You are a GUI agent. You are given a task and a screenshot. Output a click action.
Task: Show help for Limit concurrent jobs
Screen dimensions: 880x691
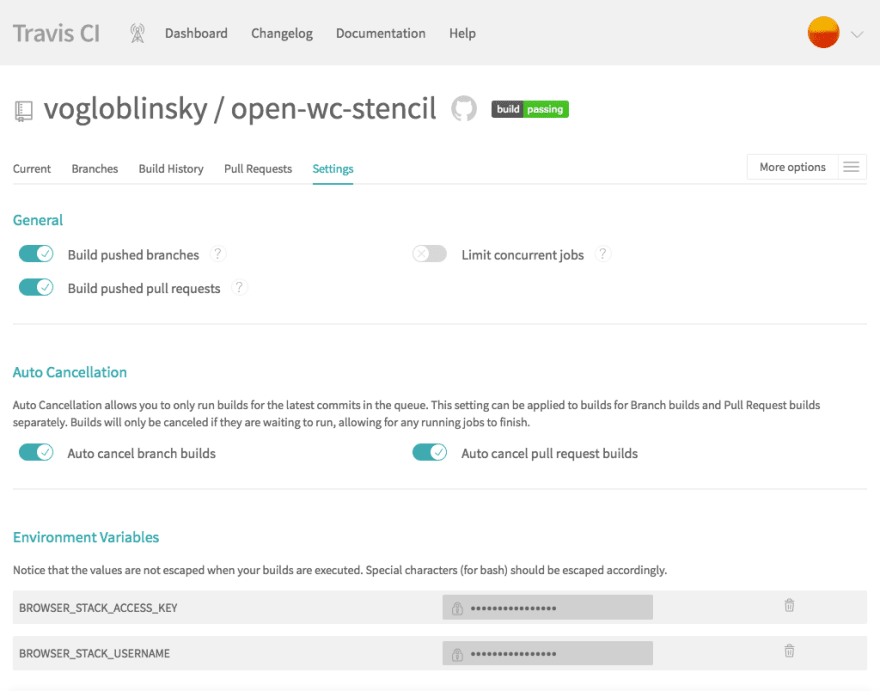pyautogui.click(x=603, y=254)
